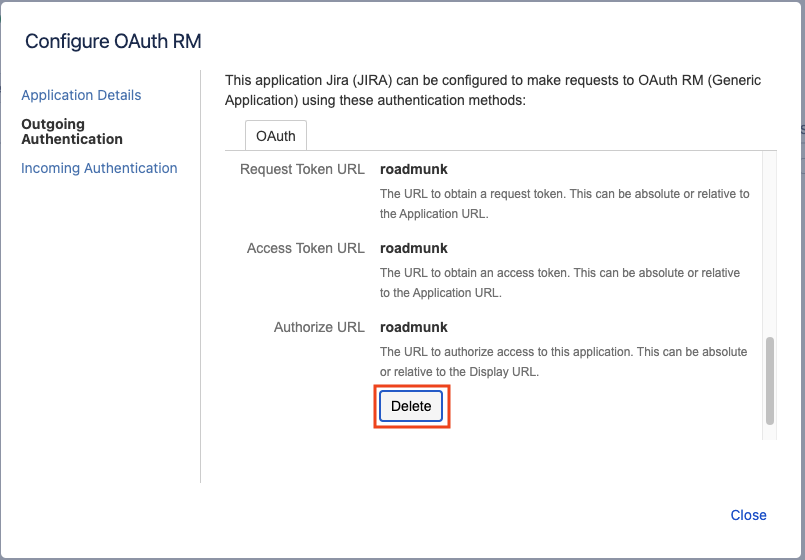Viewport: 805px width, 560px height.
Task: Click the authorize access description text
Action: pyautogui.click(x=563, y=361)
